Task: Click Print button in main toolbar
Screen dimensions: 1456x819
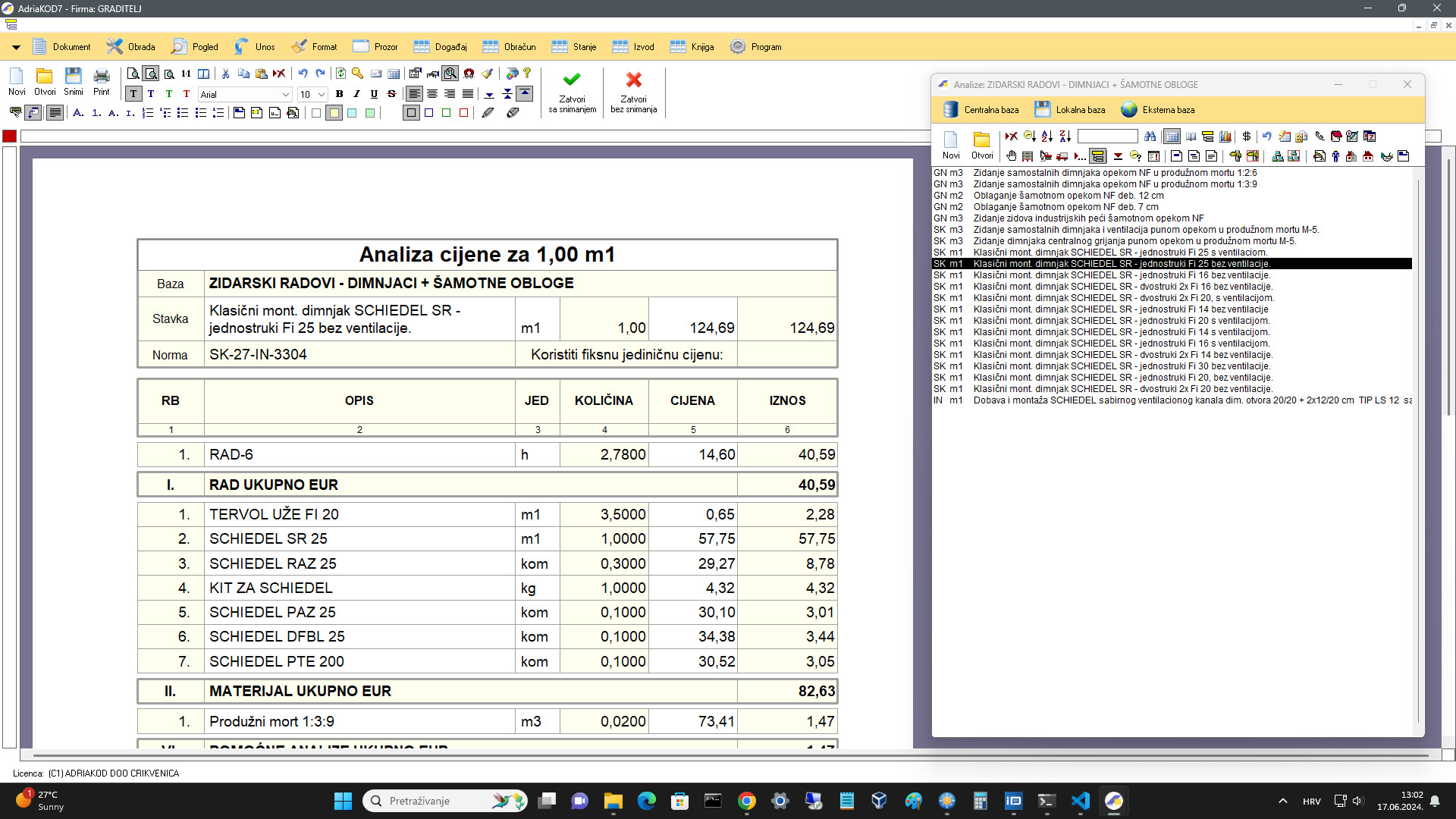Action: coord(102,82)
